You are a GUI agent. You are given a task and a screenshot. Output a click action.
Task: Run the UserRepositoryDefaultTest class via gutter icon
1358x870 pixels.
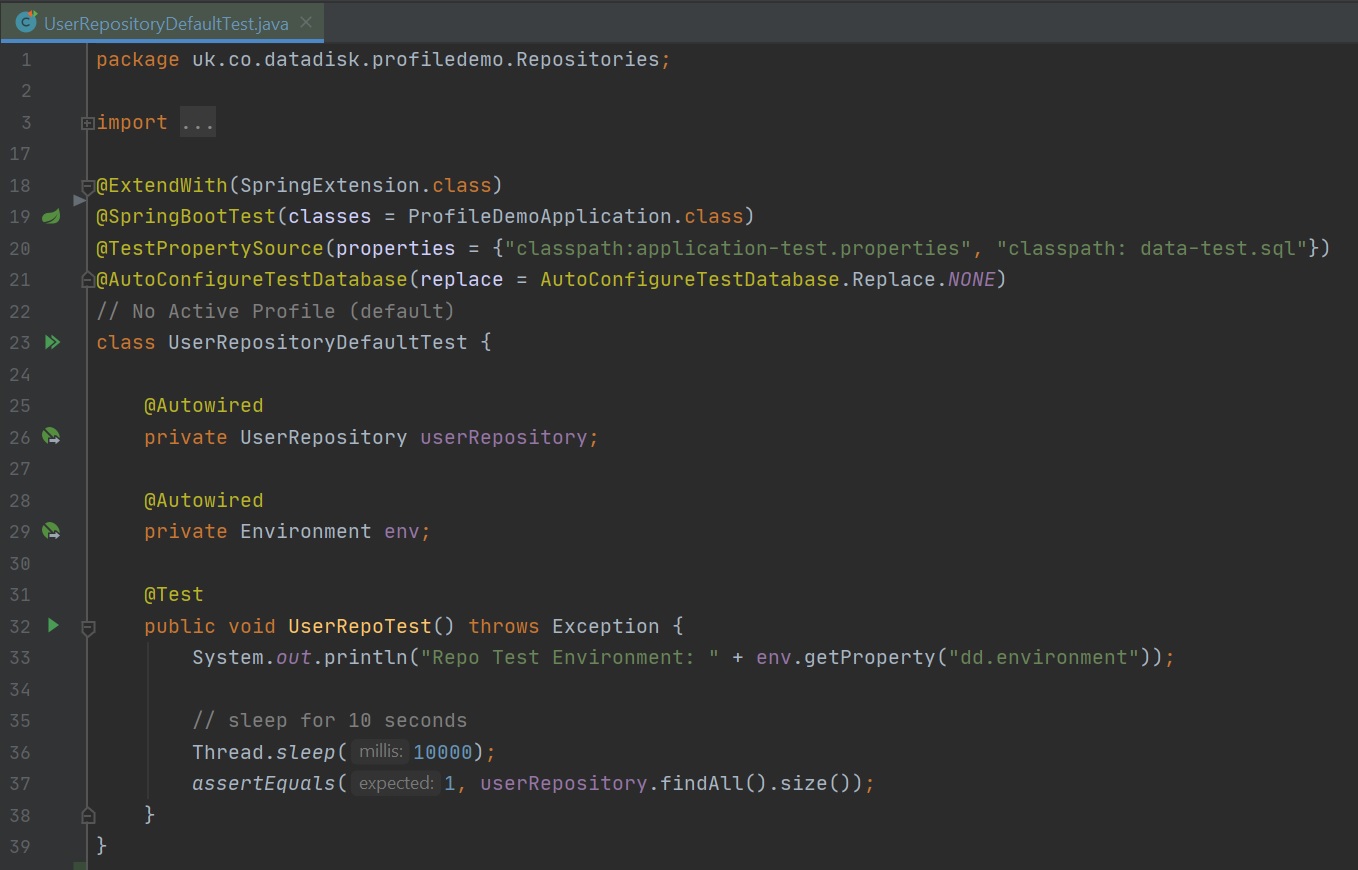[52, 343]
